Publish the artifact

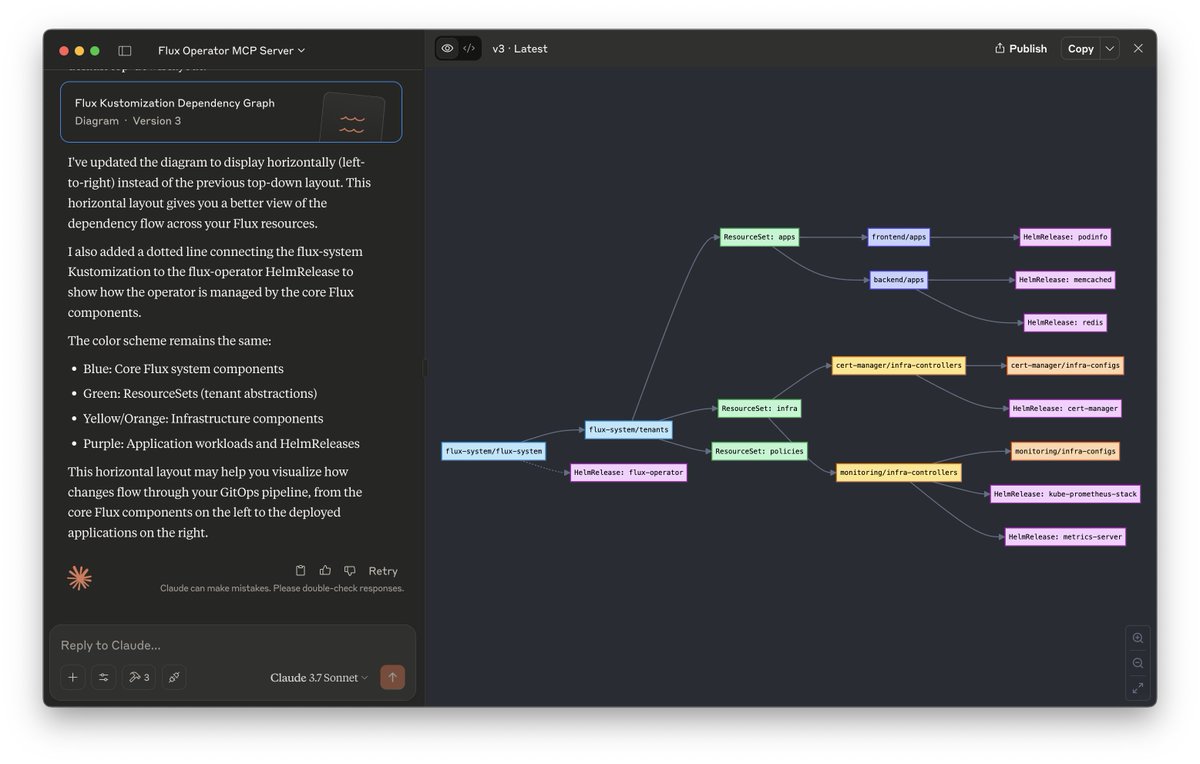(1021, 49)
